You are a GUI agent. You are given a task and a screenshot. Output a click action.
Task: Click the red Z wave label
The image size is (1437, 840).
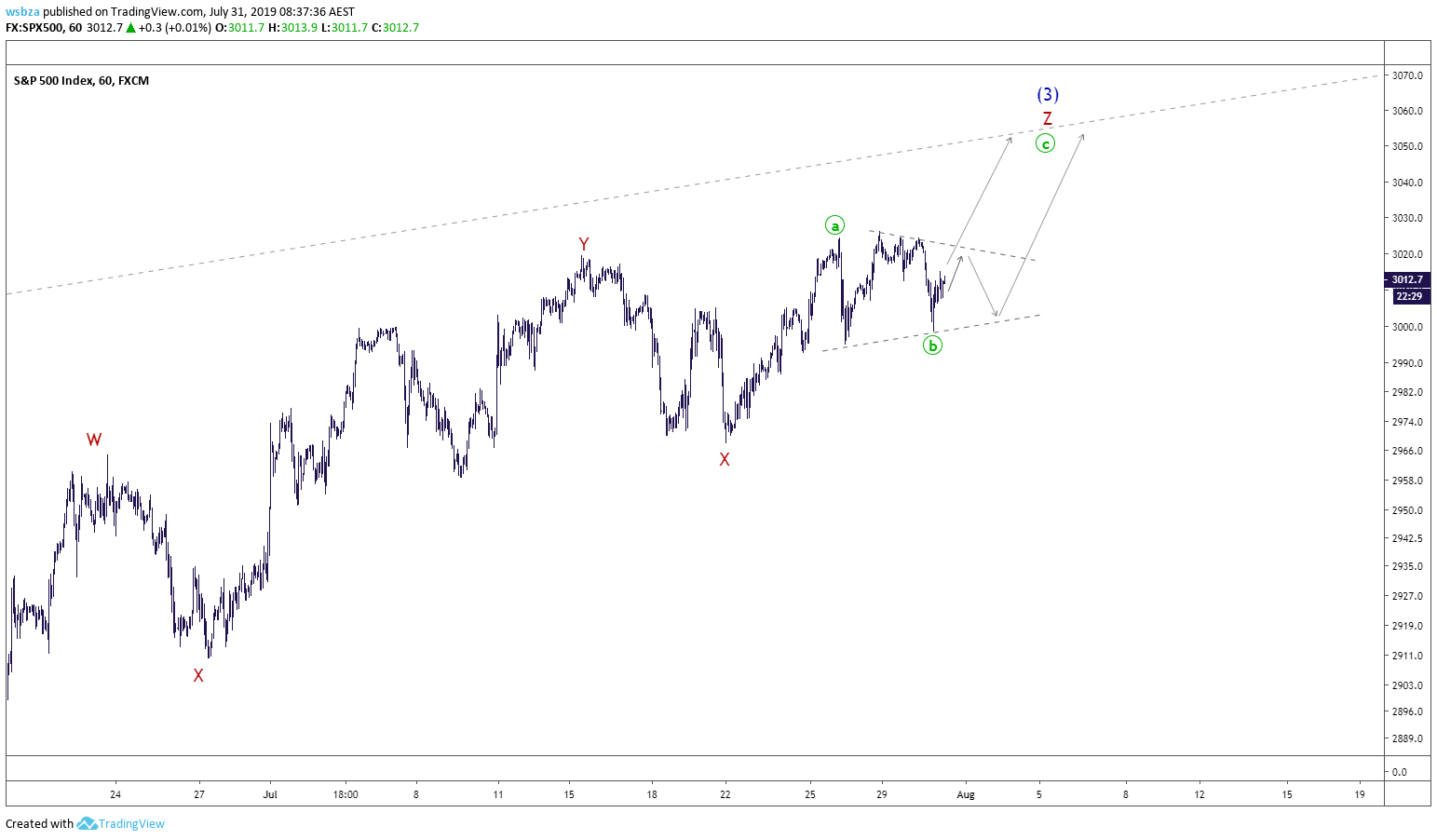[1048, 119]
